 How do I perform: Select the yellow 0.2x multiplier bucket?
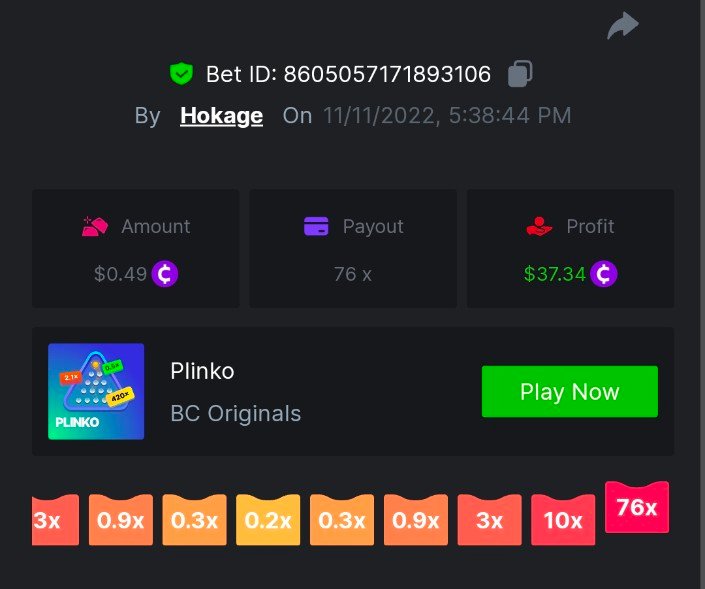pyautogui.click(x=268, y=520)
